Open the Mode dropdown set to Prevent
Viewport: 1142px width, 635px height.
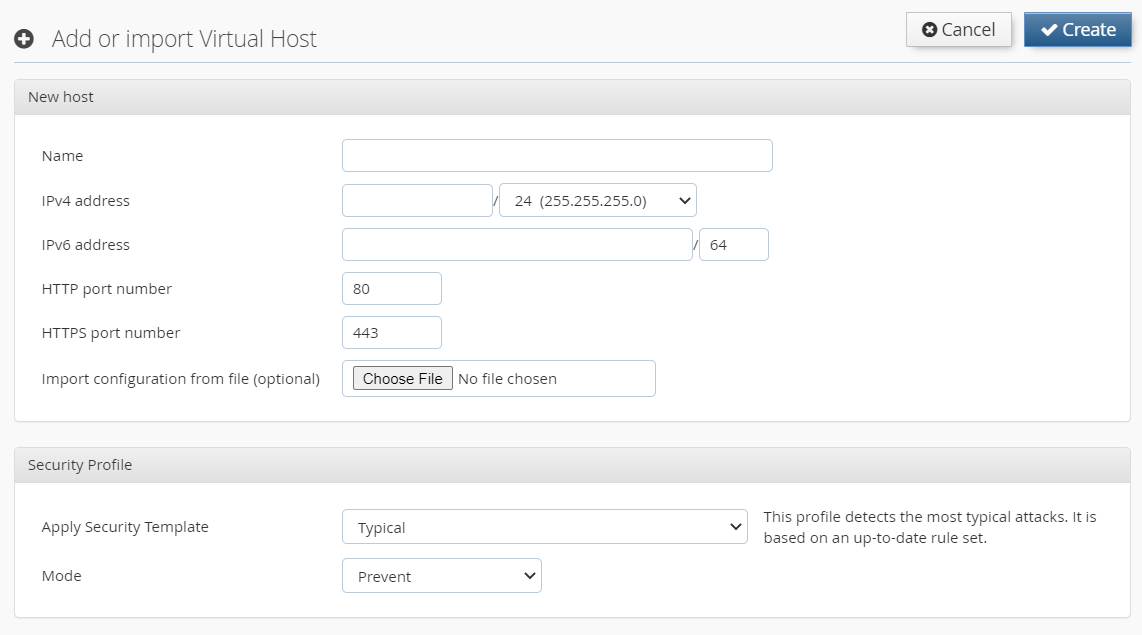[x=442, y=576]
